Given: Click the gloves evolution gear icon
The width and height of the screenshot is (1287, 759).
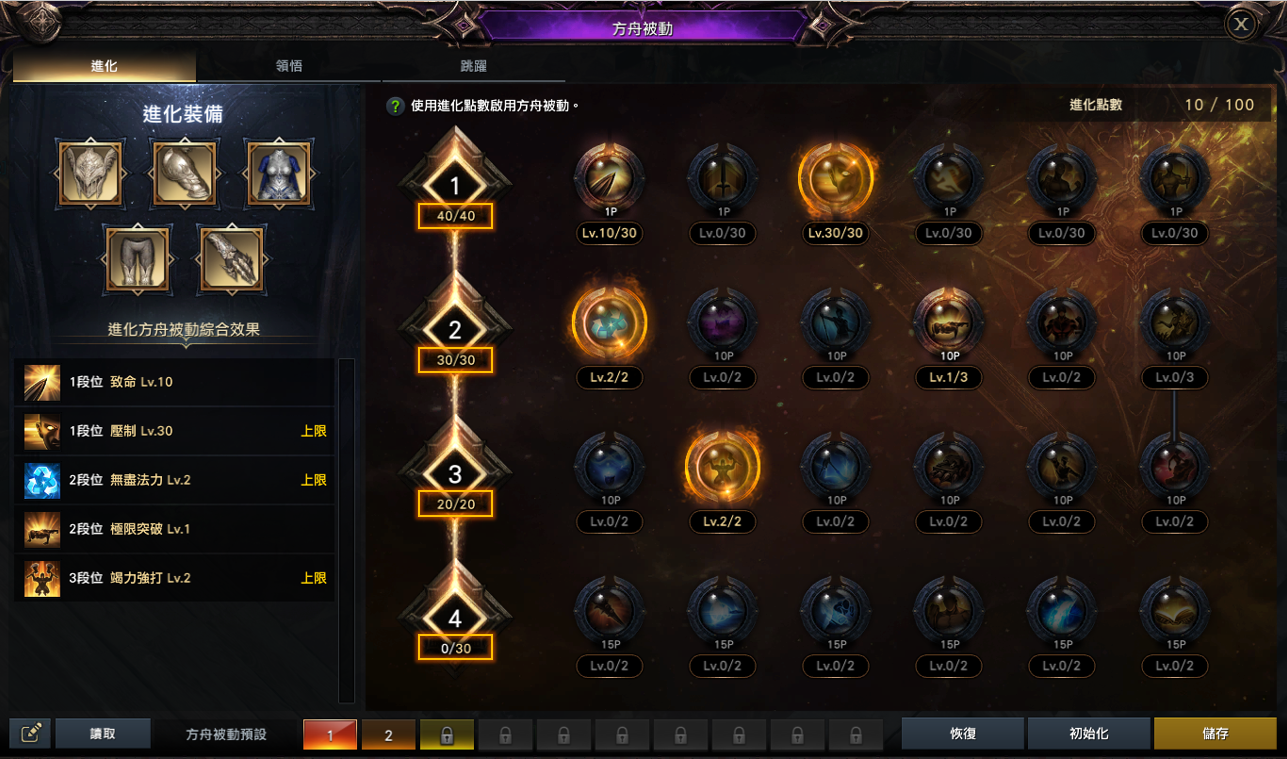Looking at the screenshot, I should point(231,258).
